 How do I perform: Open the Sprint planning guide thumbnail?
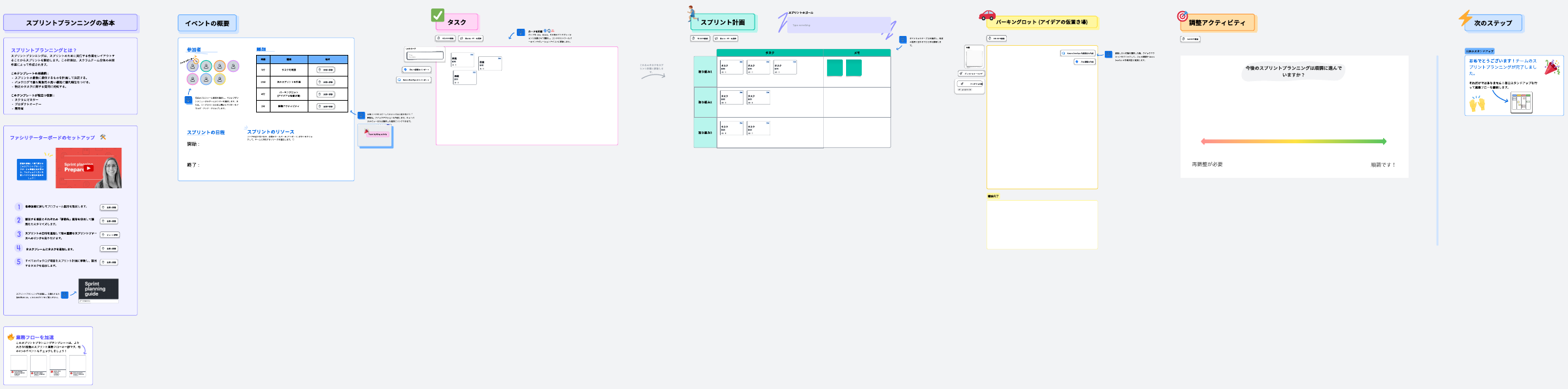[x=98, y=289]
